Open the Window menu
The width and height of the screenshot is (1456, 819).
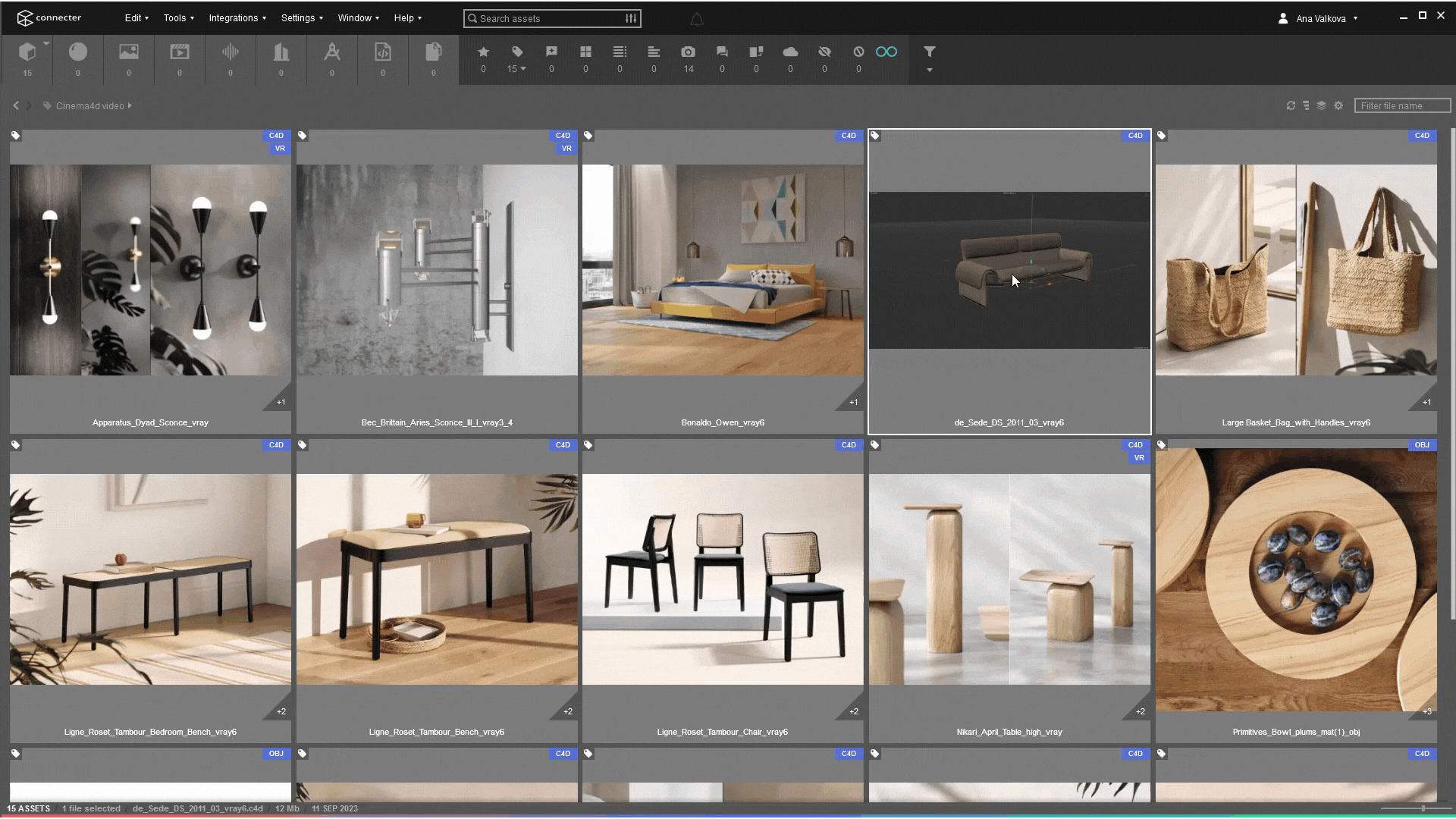(x=359, y=18)
